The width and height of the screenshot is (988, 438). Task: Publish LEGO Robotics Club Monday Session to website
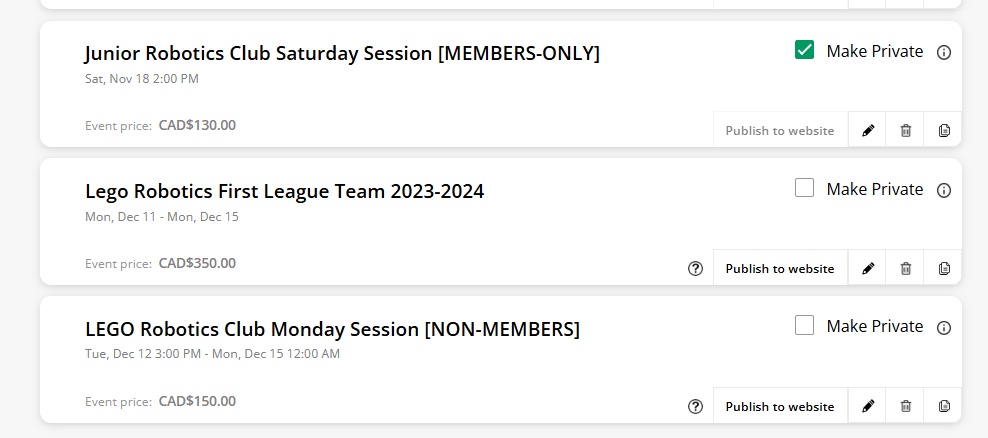(x=780, y=407)
